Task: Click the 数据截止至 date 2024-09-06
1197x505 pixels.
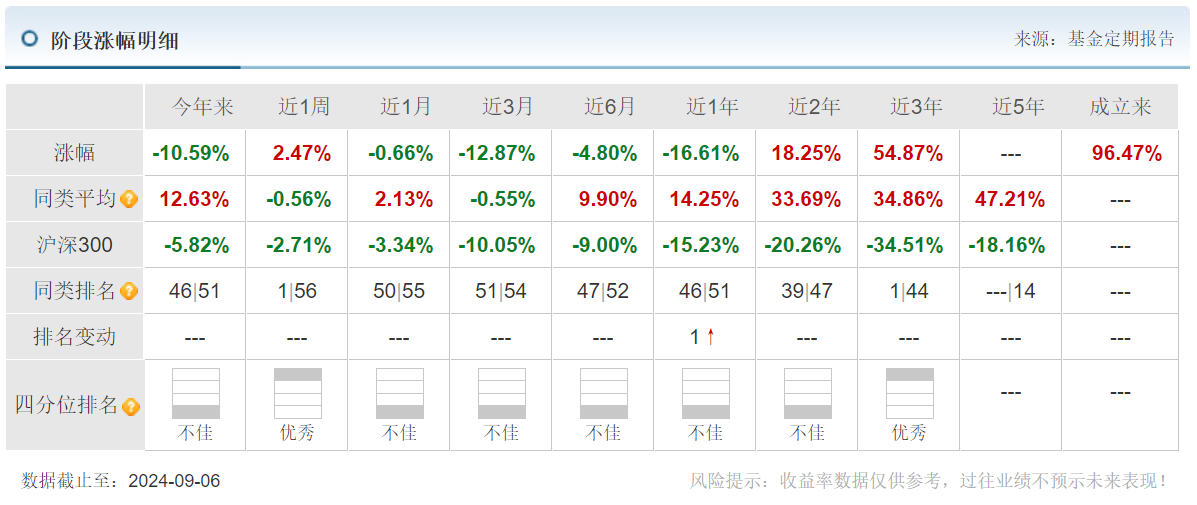Action: pos(174,481)
